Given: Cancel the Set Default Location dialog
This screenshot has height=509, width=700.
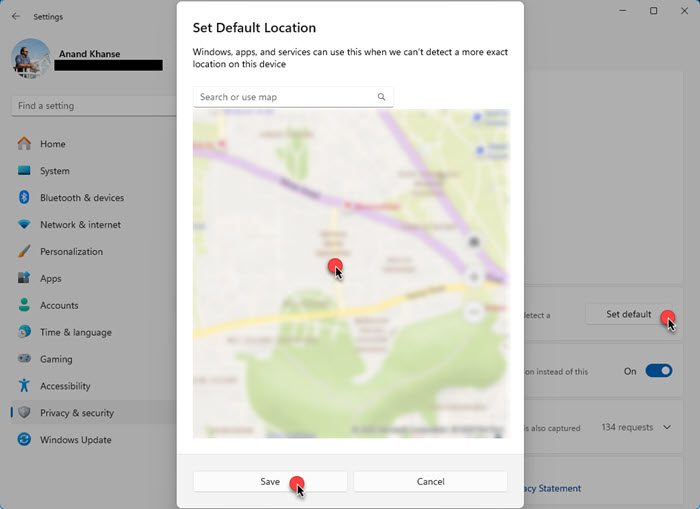Looking at the screenshot, I should 430,481.
